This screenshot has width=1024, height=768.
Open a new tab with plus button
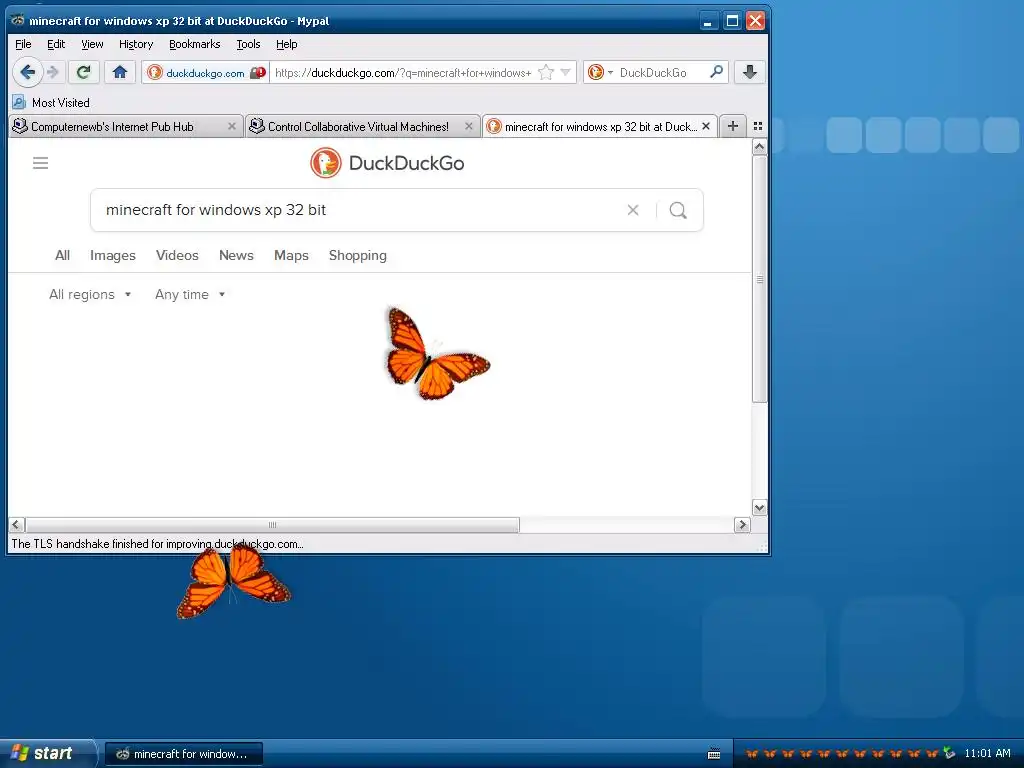pyautogui.click(x=733, y=126)
